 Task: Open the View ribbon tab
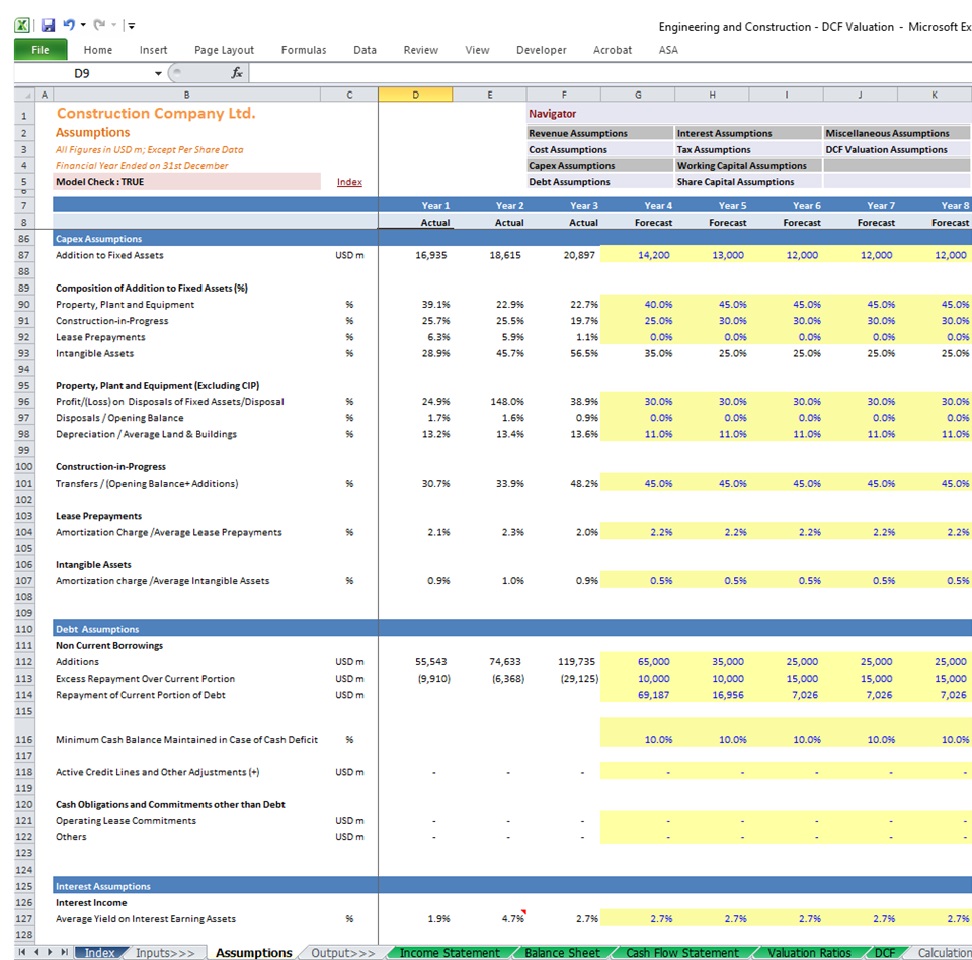[477, 50]
